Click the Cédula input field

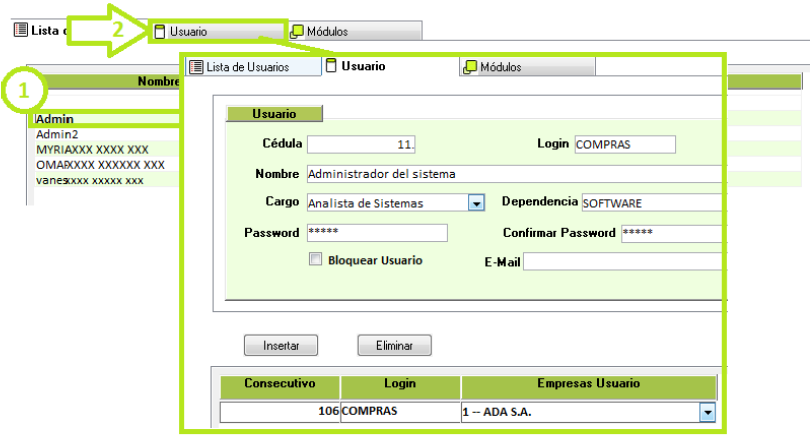(x=361, y=145)
